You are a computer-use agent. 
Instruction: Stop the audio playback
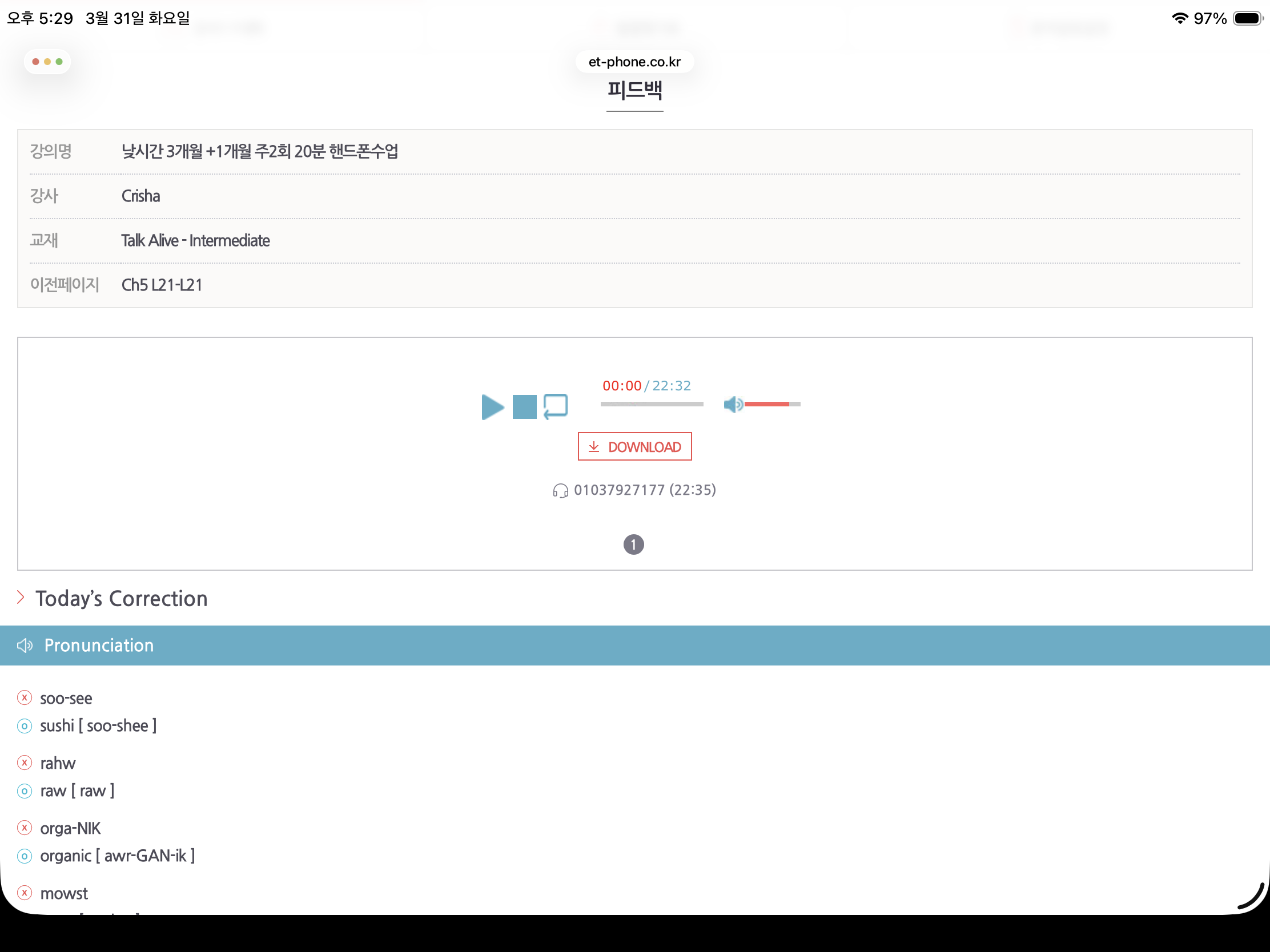point(524,407)
